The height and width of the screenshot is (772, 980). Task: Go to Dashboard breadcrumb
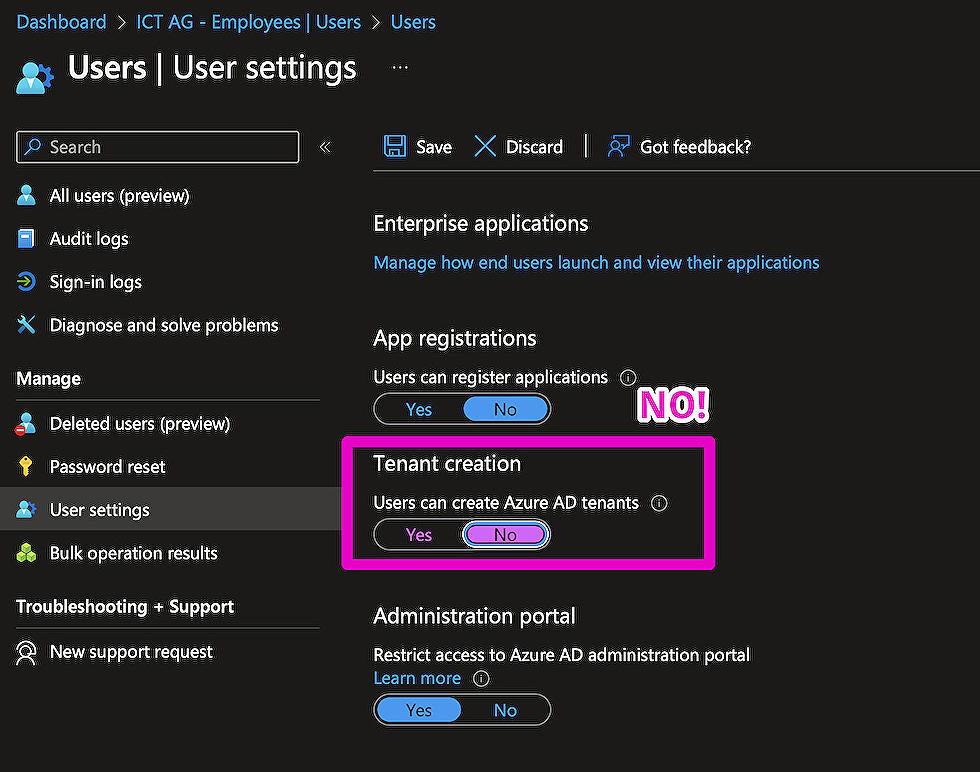click(x=61, y=22)
